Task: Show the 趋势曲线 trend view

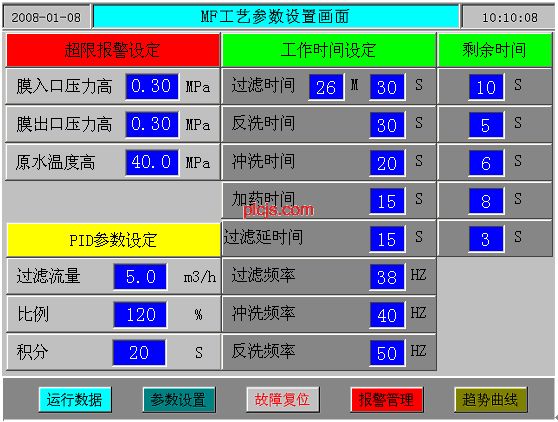Action: [490, 400]
